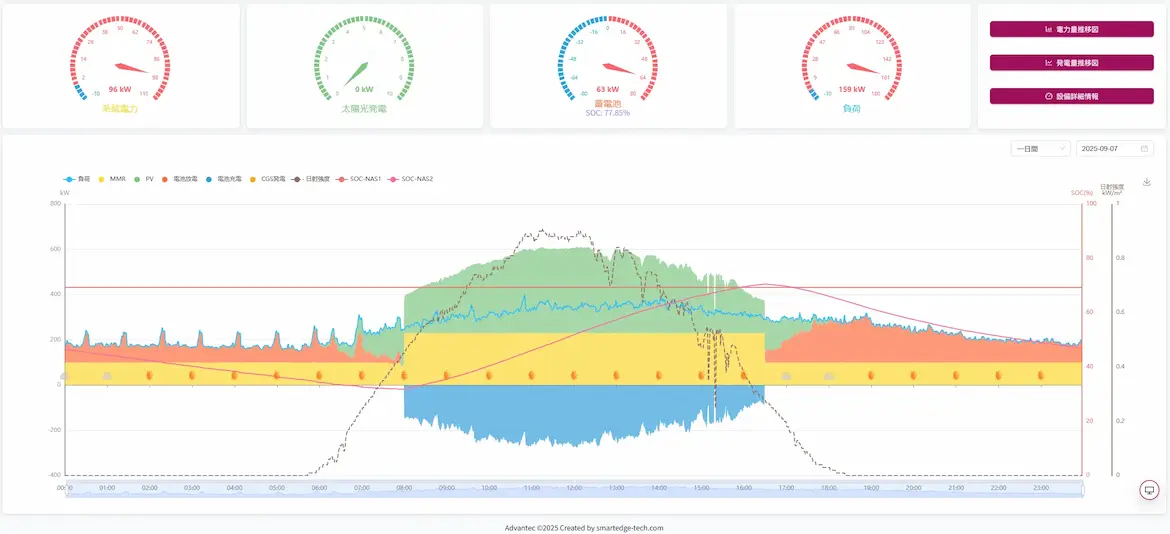The image size is (1170, 534).
Task: Toggle the CGS発電 legend series
Action: point(268,179)
